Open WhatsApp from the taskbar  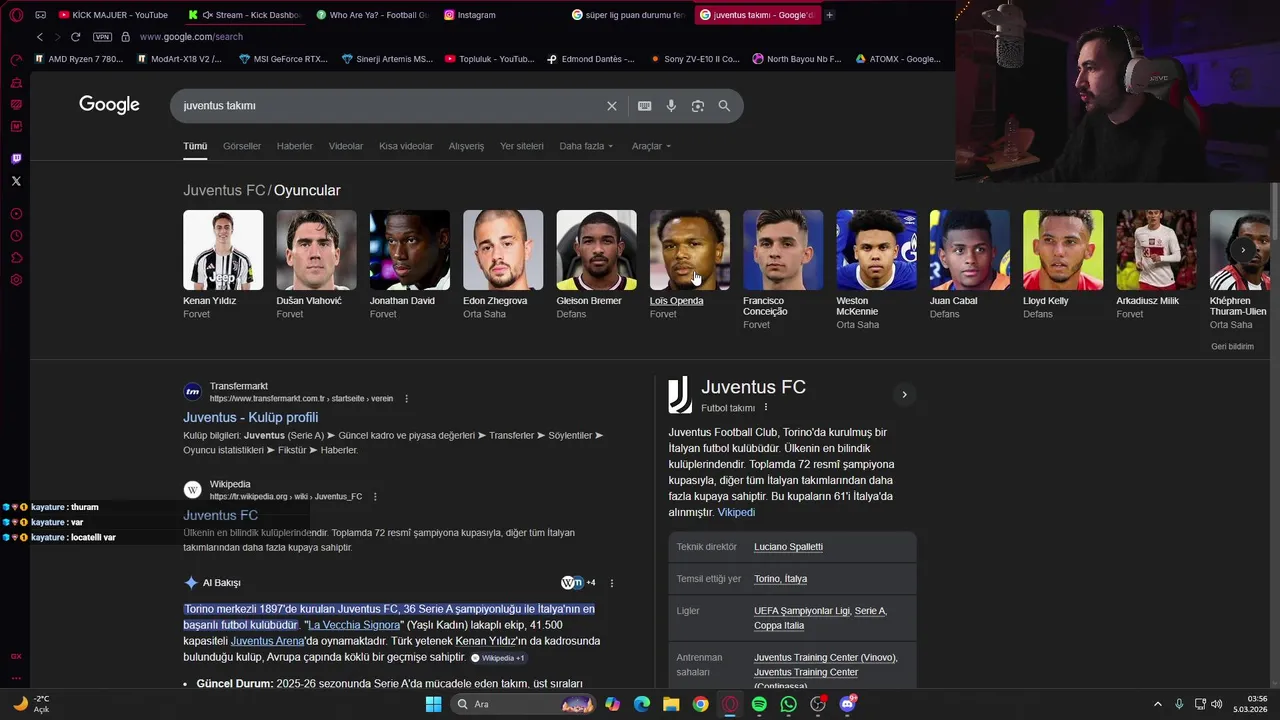[789, 704]
